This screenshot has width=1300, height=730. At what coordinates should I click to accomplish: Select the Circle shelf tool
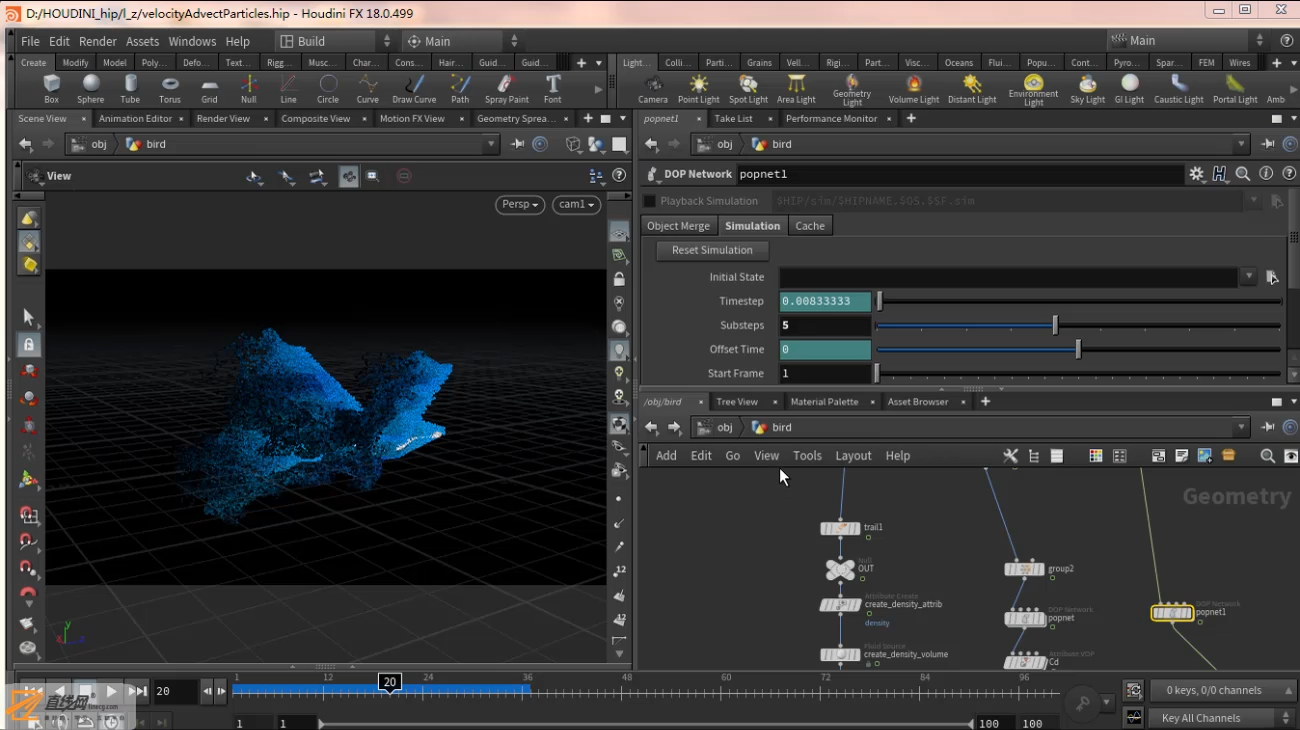(x=328, y=89)
